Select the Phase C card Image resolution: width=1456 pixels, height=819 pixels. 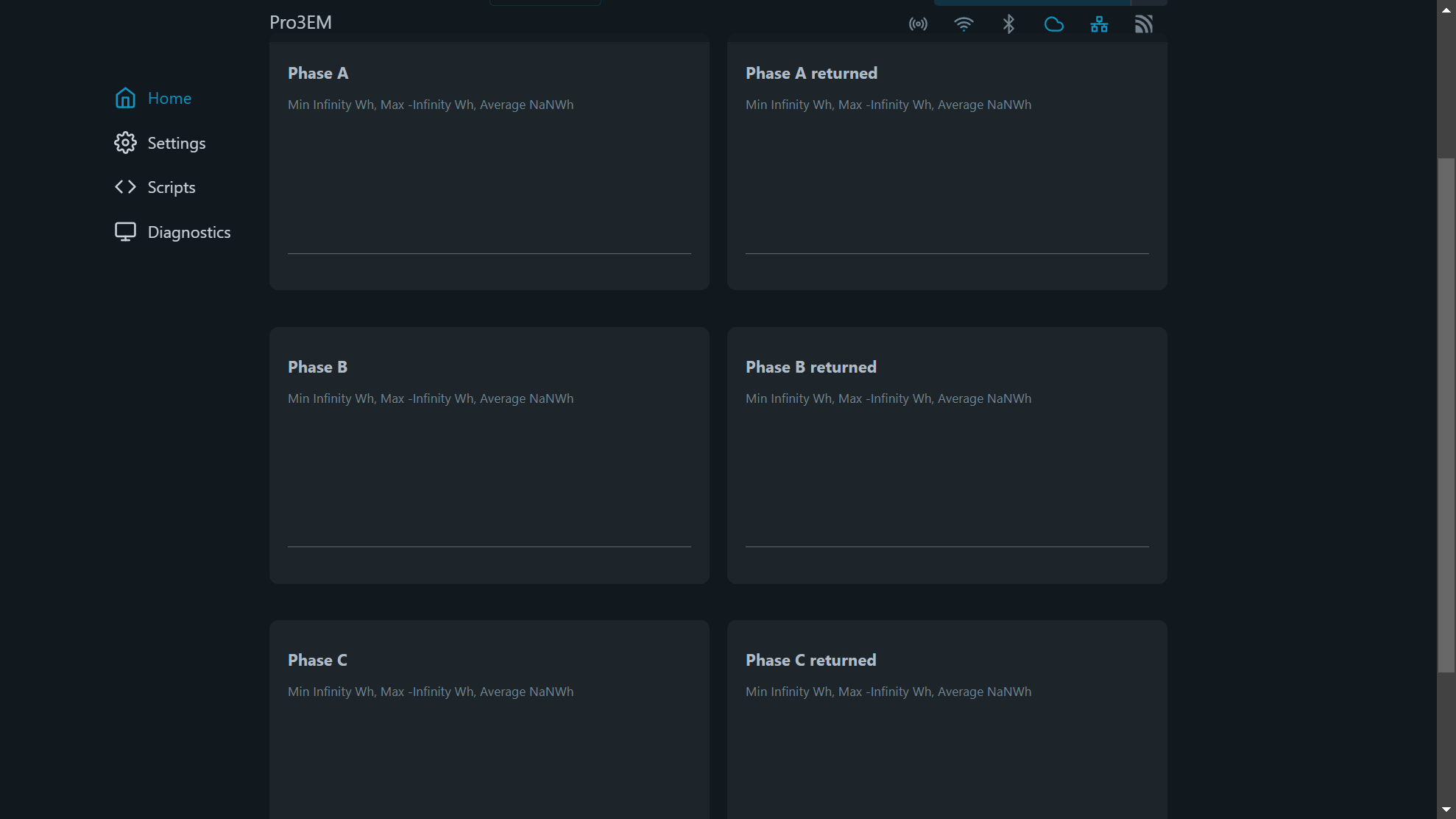pos(489,718)
